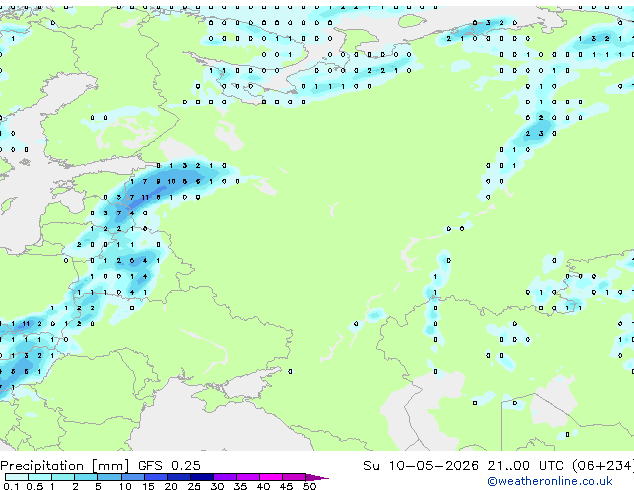The height and width of the screenshot is (490, 634).
Task: Click the date text 'Su 10-05-2026'
Action: pos(421,465)
